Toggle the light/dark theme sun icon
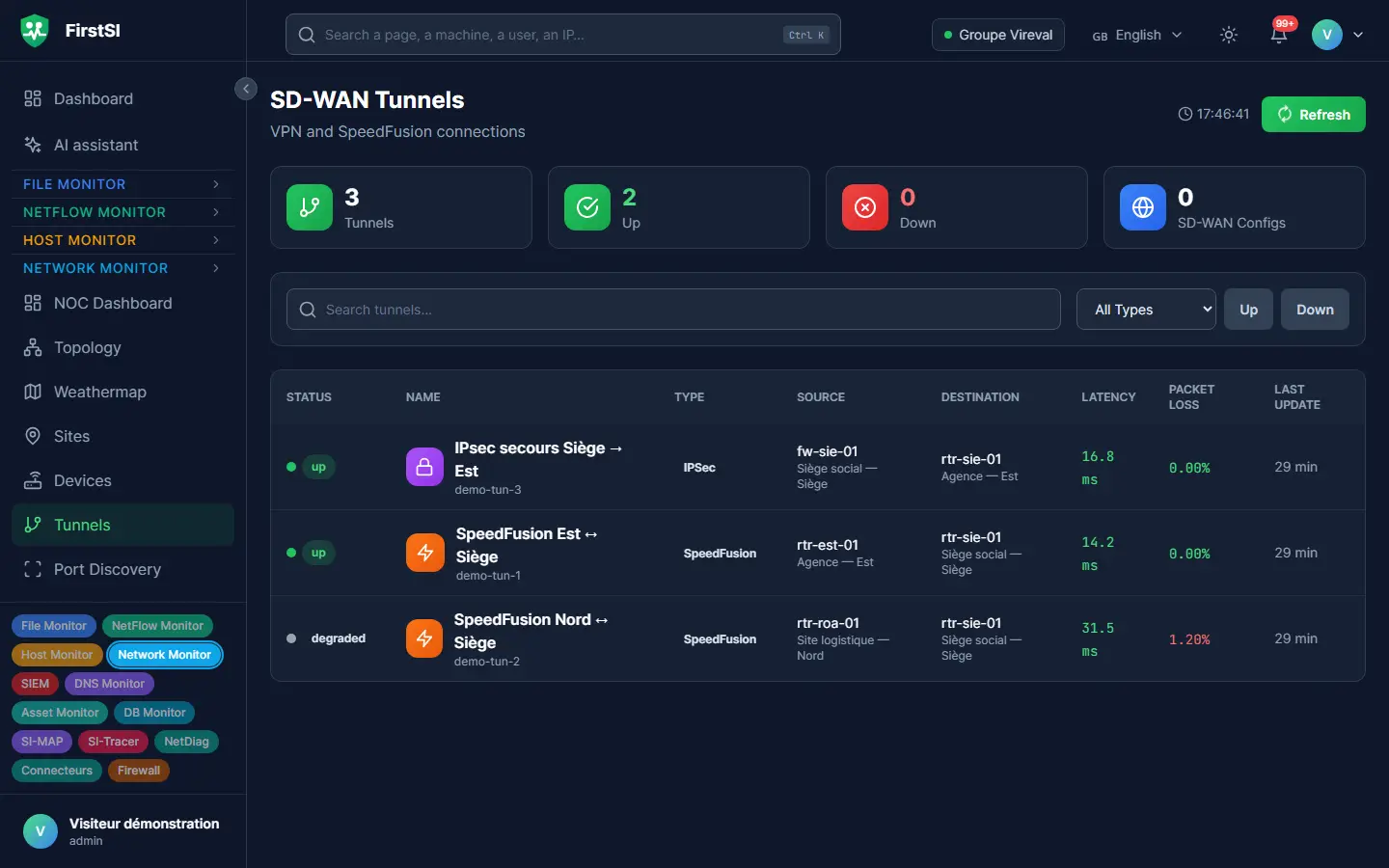Screen dimensions: 1389x868 (1229, 35)
